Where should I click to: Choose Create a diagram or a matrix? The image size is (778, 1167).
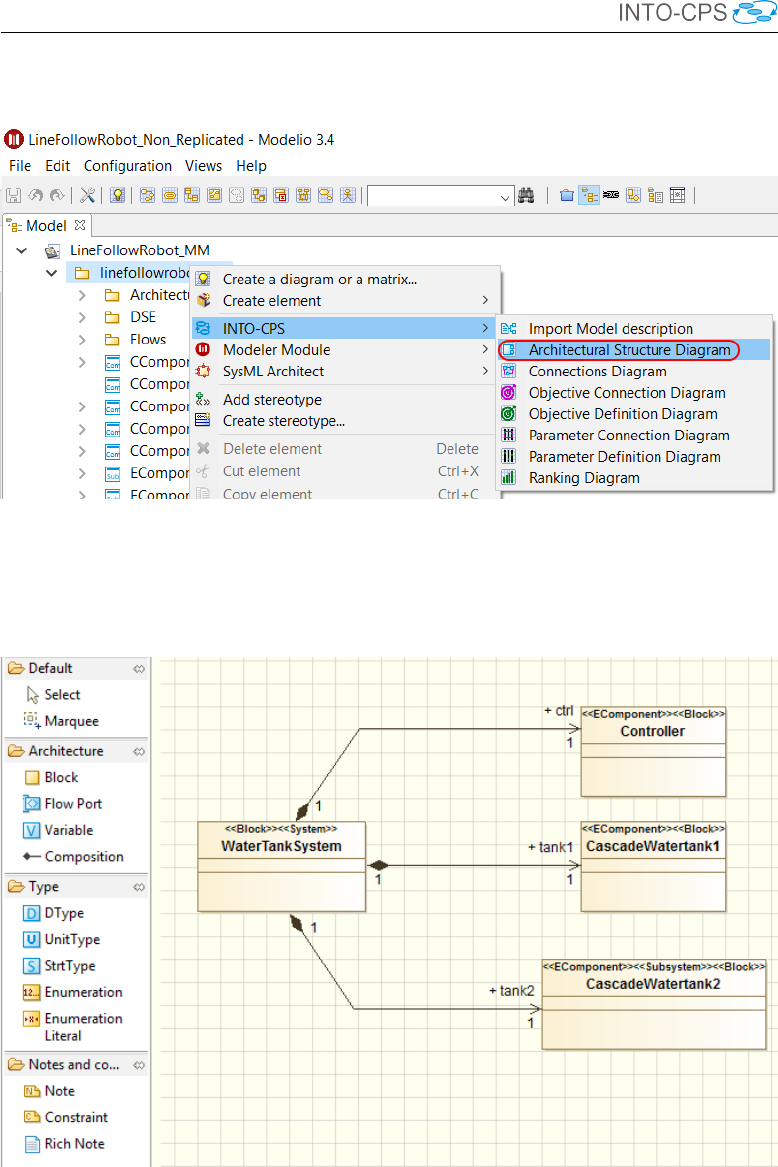coord(319,279)
